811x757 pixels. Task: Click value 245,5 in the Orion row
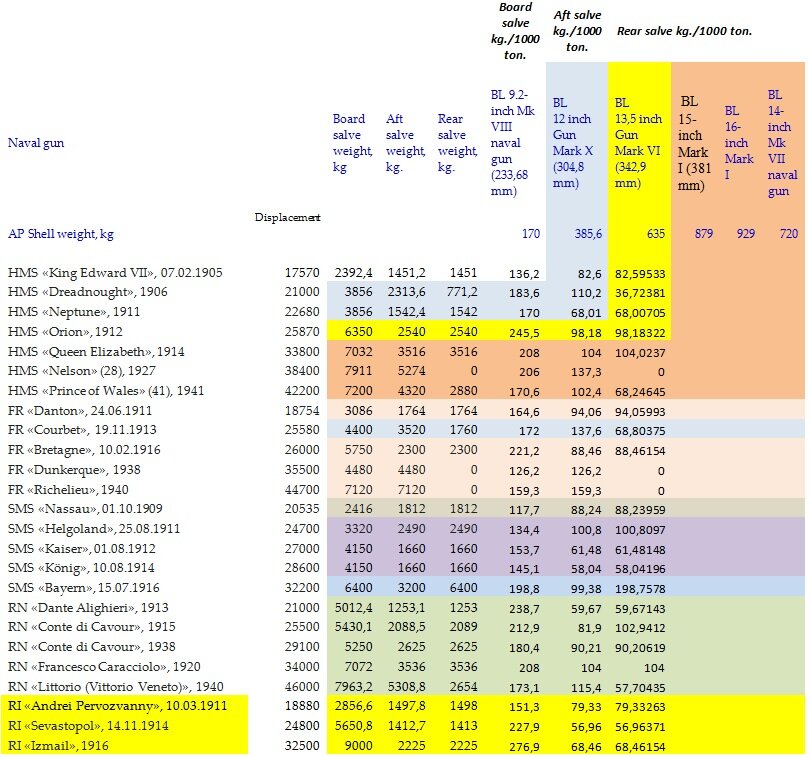[524, 332]
